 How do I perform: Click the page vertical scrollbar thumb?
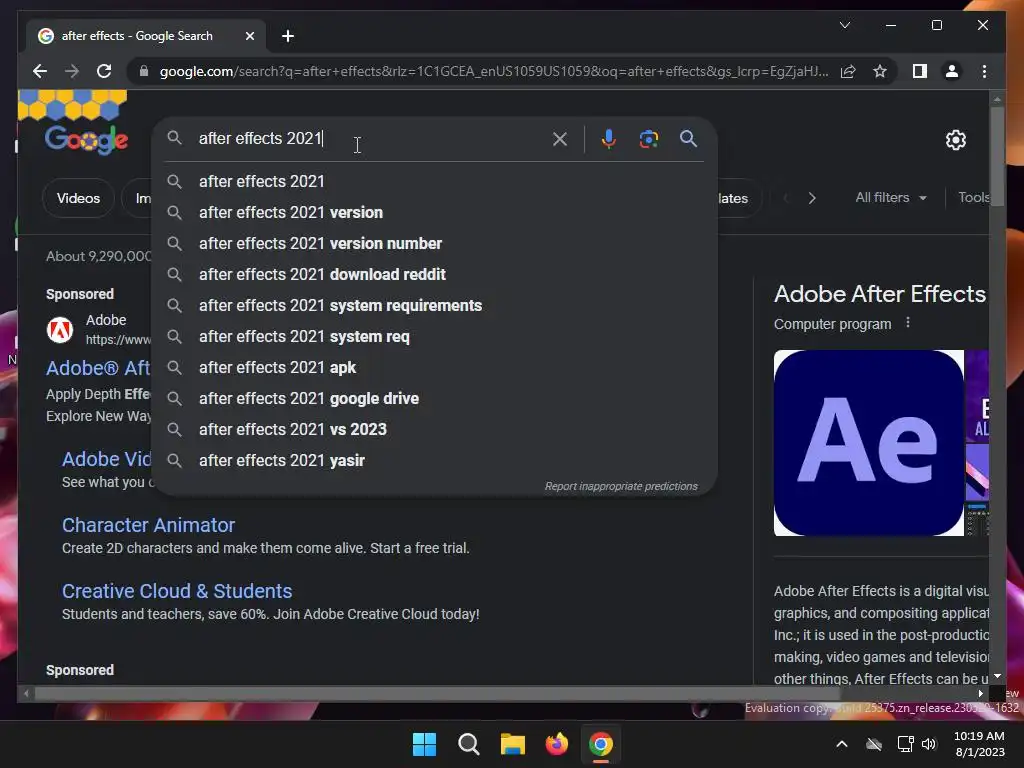(997, 157)
